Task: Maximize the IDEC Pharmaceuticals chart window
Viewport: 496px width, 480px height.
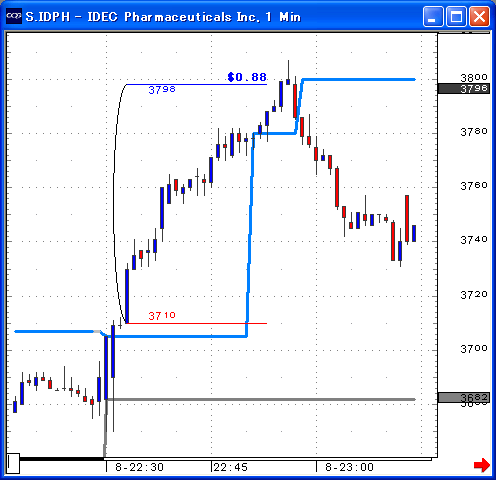Action: (456, 16)
